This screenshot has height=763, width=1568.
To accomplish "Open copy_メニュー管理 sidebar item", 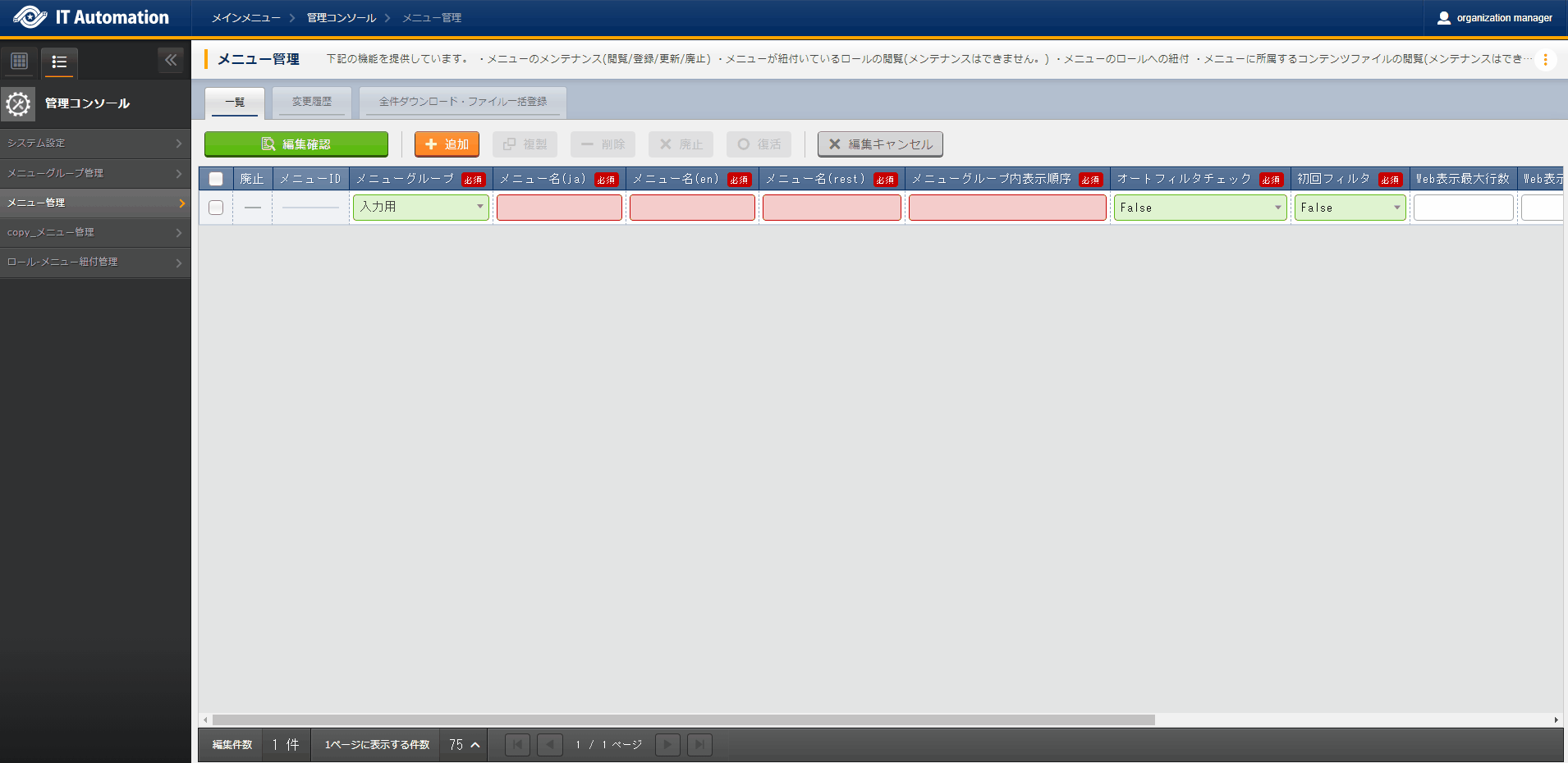I will pos(95,233).
